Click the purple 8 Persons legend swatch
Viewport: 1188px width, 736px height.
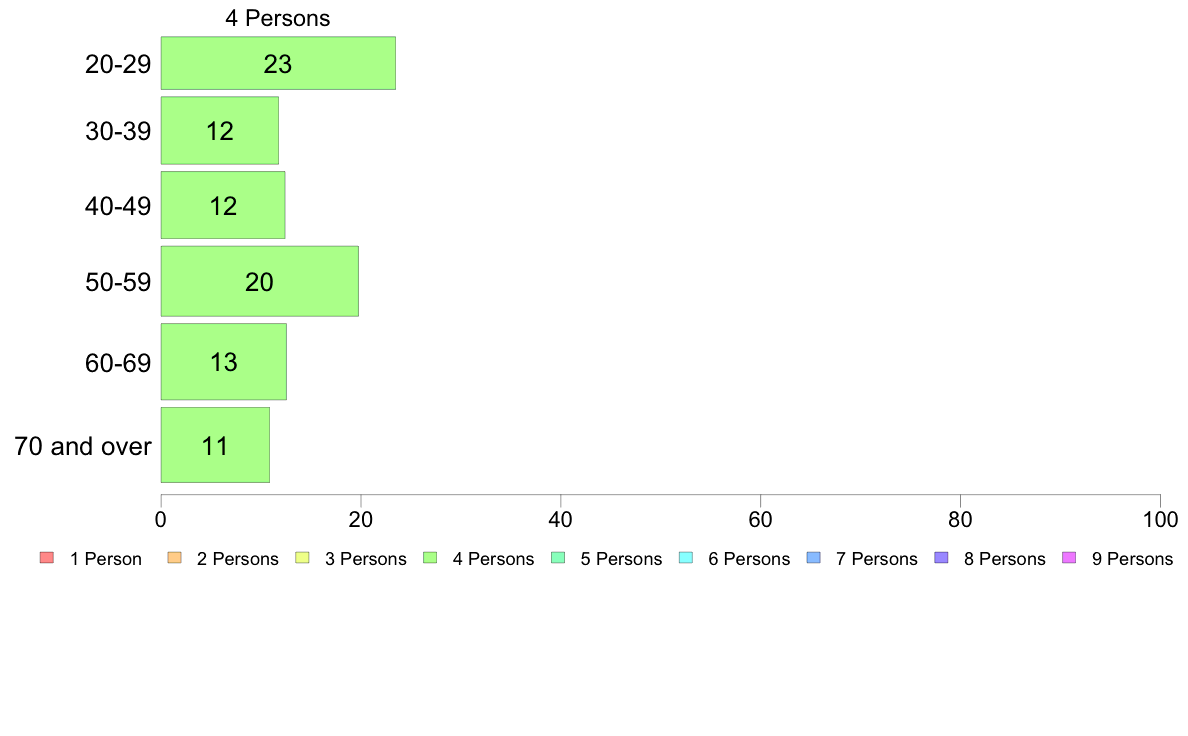pyautogui.click(x=942, y=558)
